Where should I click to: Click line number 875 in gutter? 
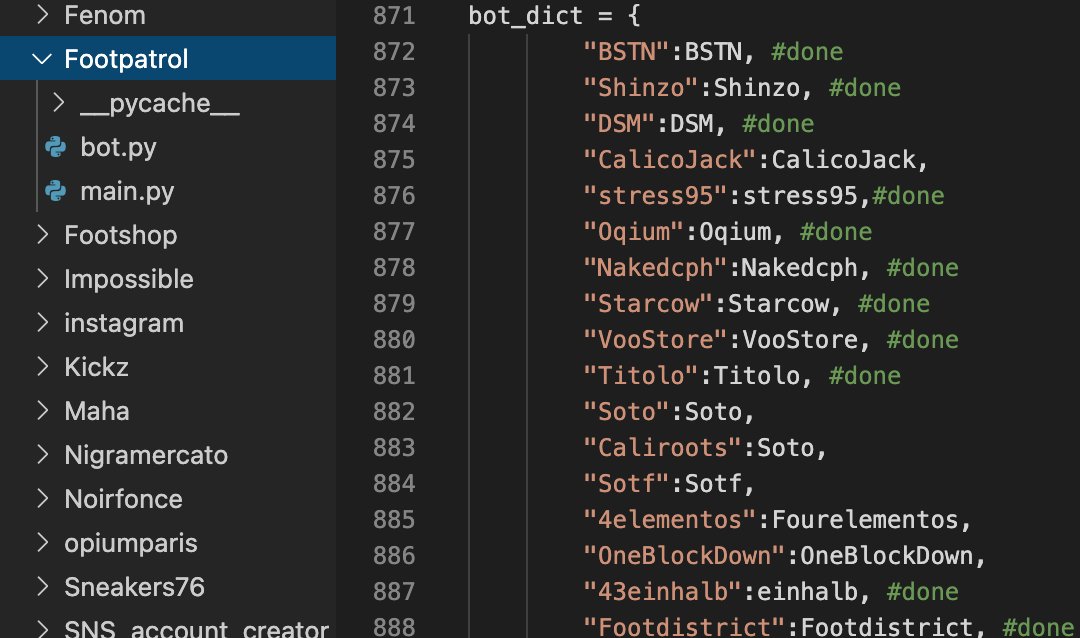pos(394,159)
